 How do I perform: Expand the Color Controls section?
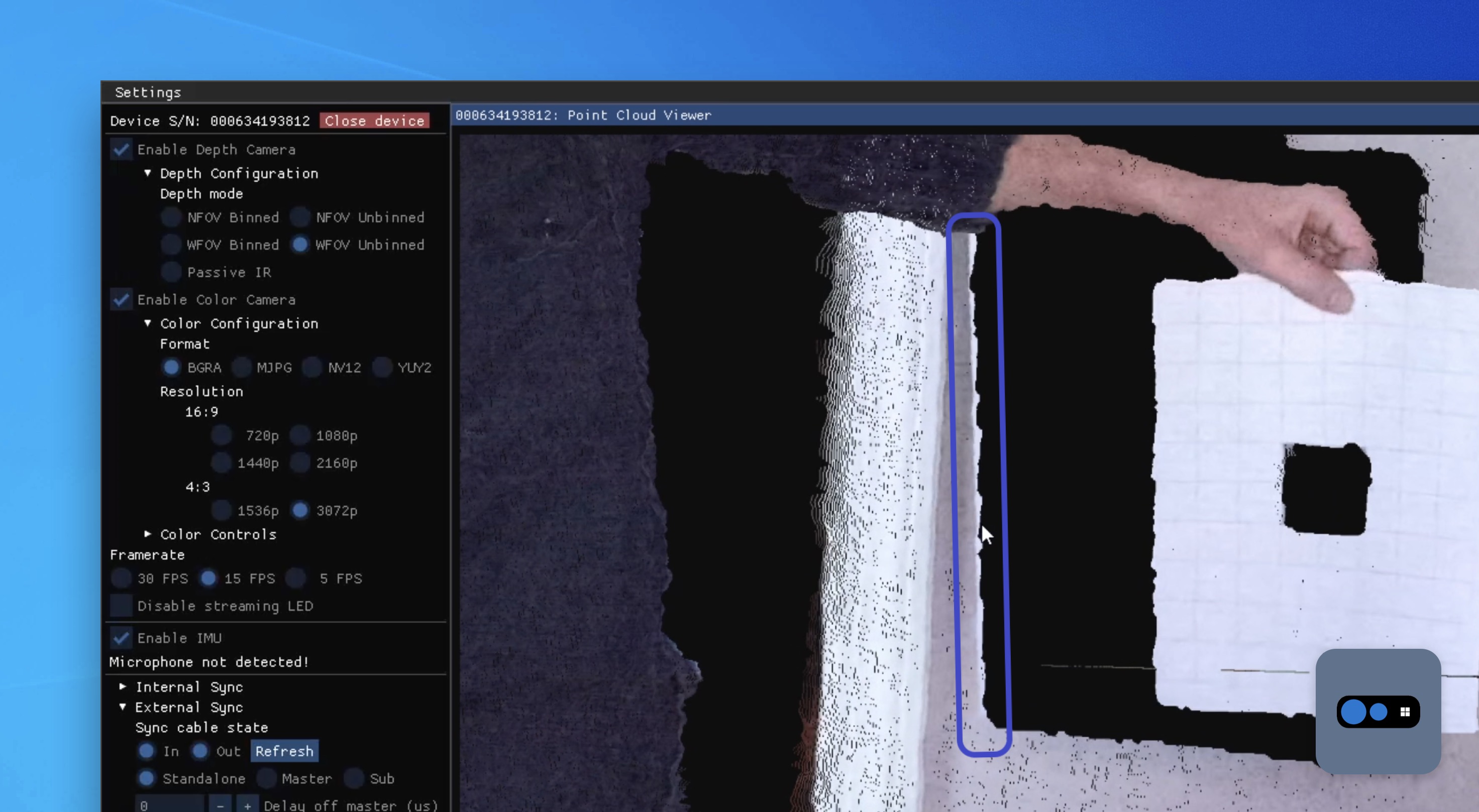click(x=148, y=534)
